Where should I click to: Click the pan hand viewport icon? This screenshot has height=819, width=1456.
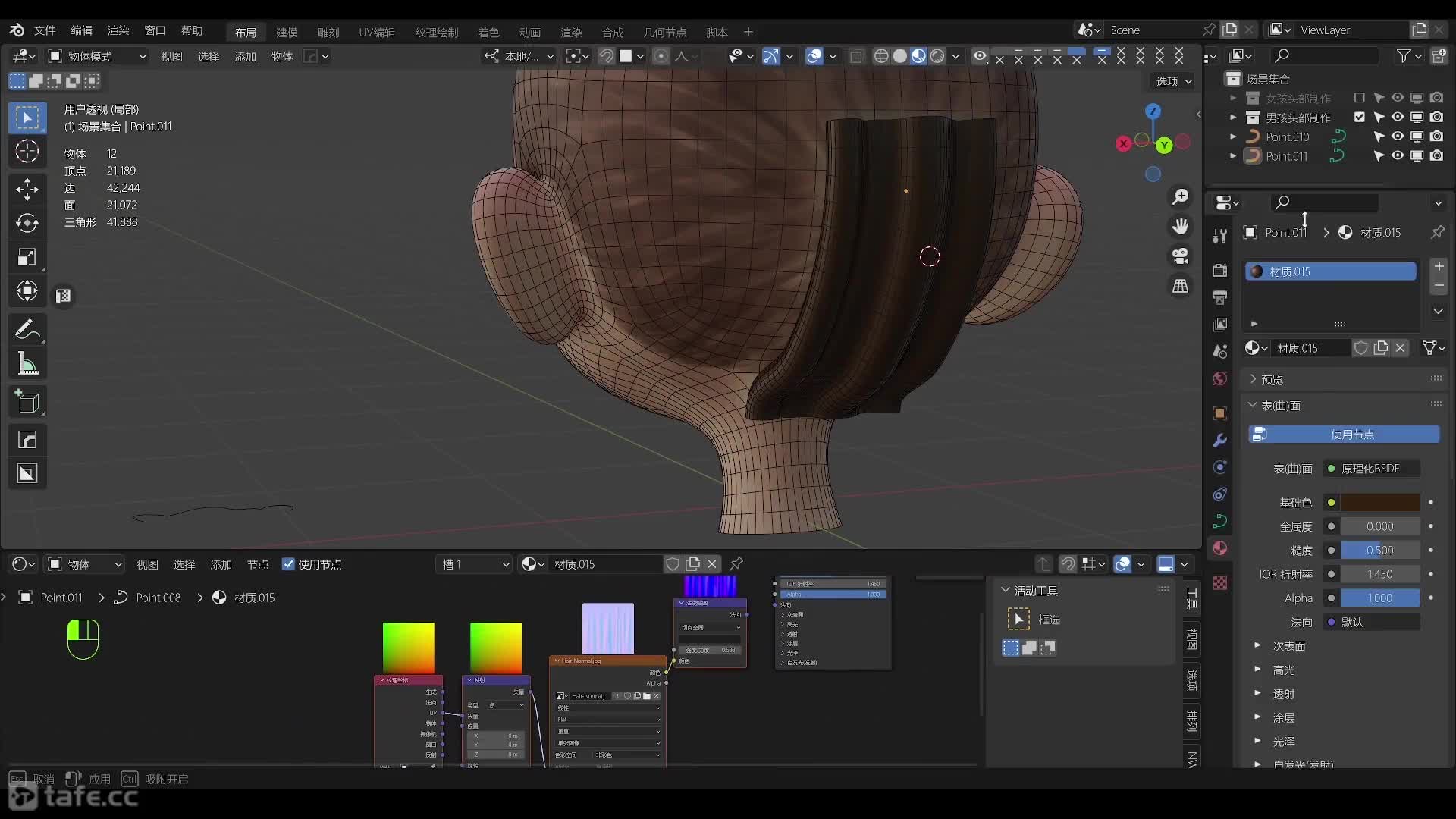tap(1181, 227)
